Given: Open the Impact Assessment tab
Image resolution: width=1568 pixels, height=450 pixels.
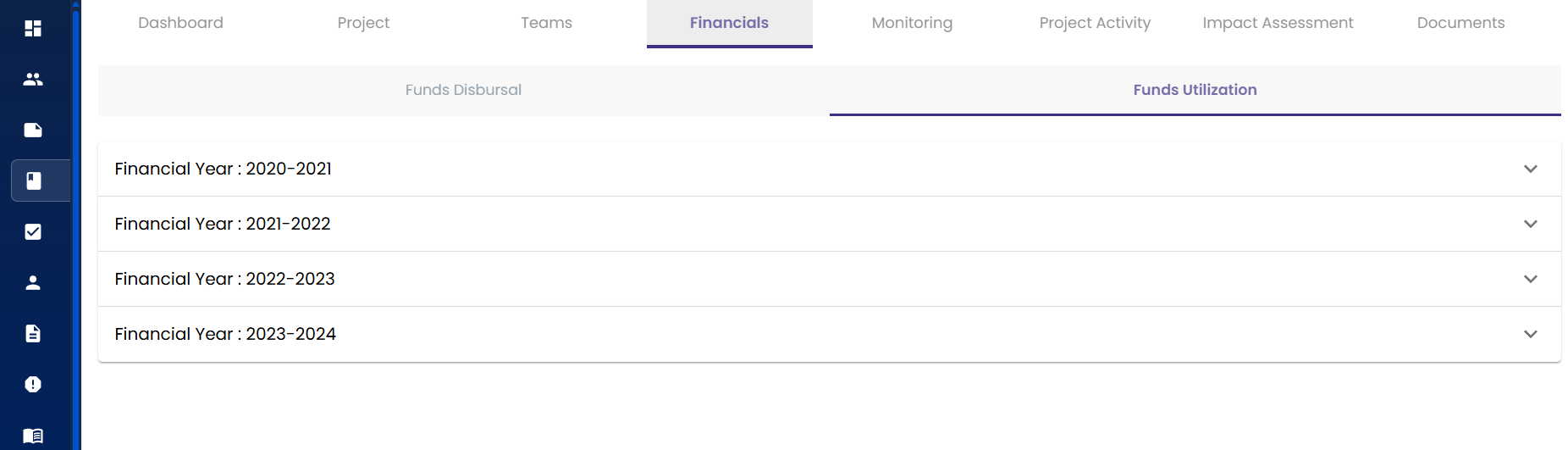Looking at the screenshot, I should [x=1278, y=23].
